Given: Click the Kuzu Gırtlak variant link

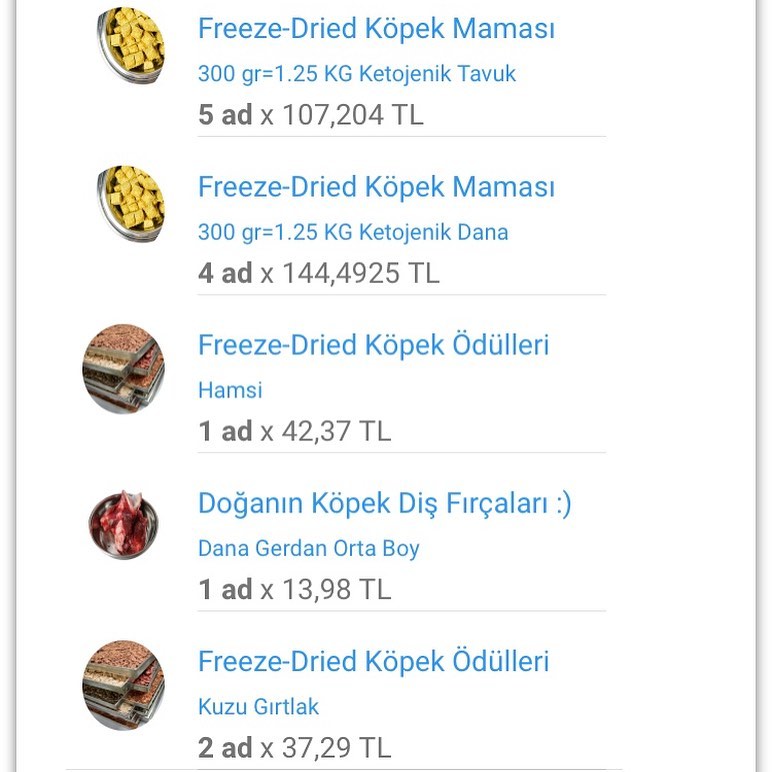Looking at the screenshot, I should coord(258,707).
